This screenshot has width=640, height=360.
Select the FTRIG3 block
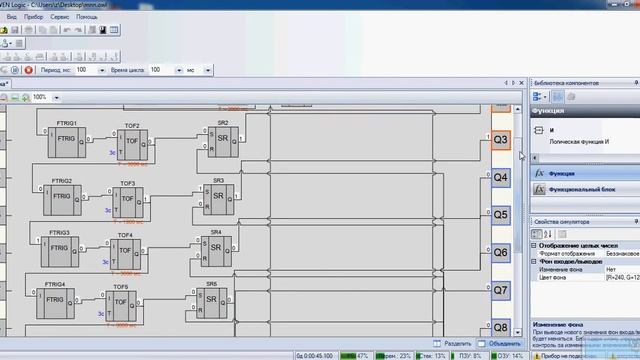coord(60,252)
